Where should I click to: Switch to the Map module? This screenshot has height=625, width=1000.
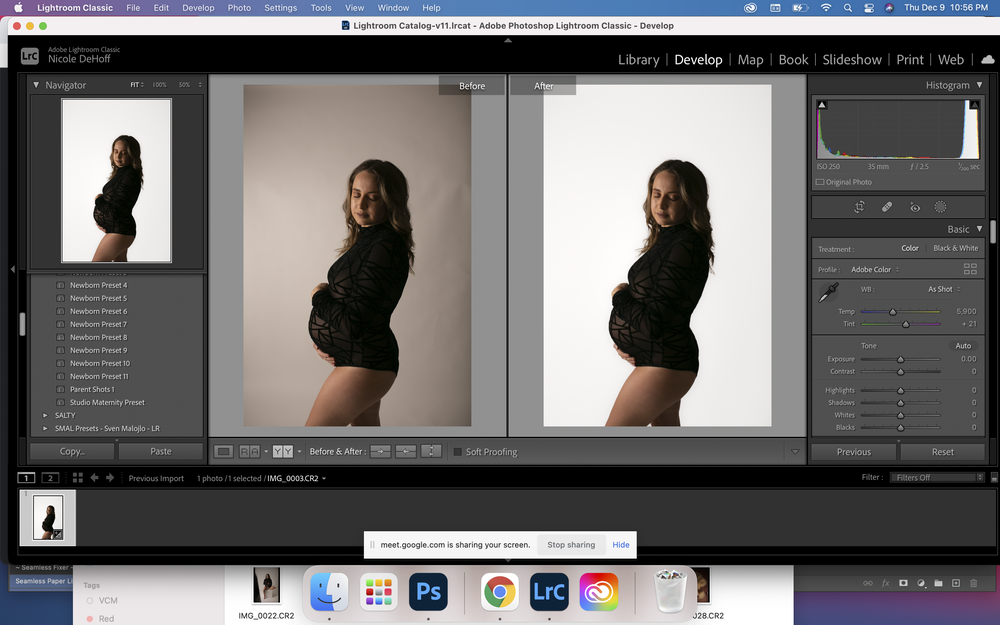click(x=750, y=59)
